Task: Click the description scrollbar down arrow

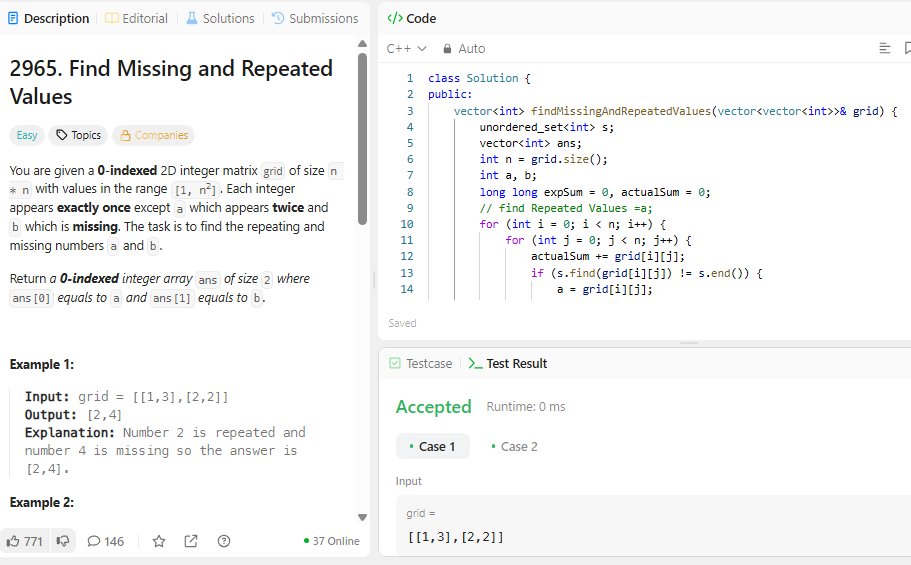Action: (x=363, y=517)
